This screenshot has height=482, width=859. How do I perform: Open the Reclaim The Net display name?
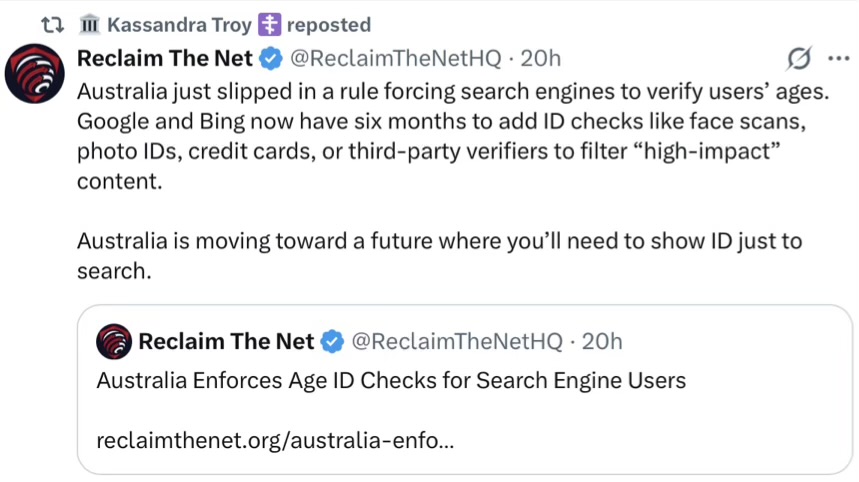coord(165,59)
